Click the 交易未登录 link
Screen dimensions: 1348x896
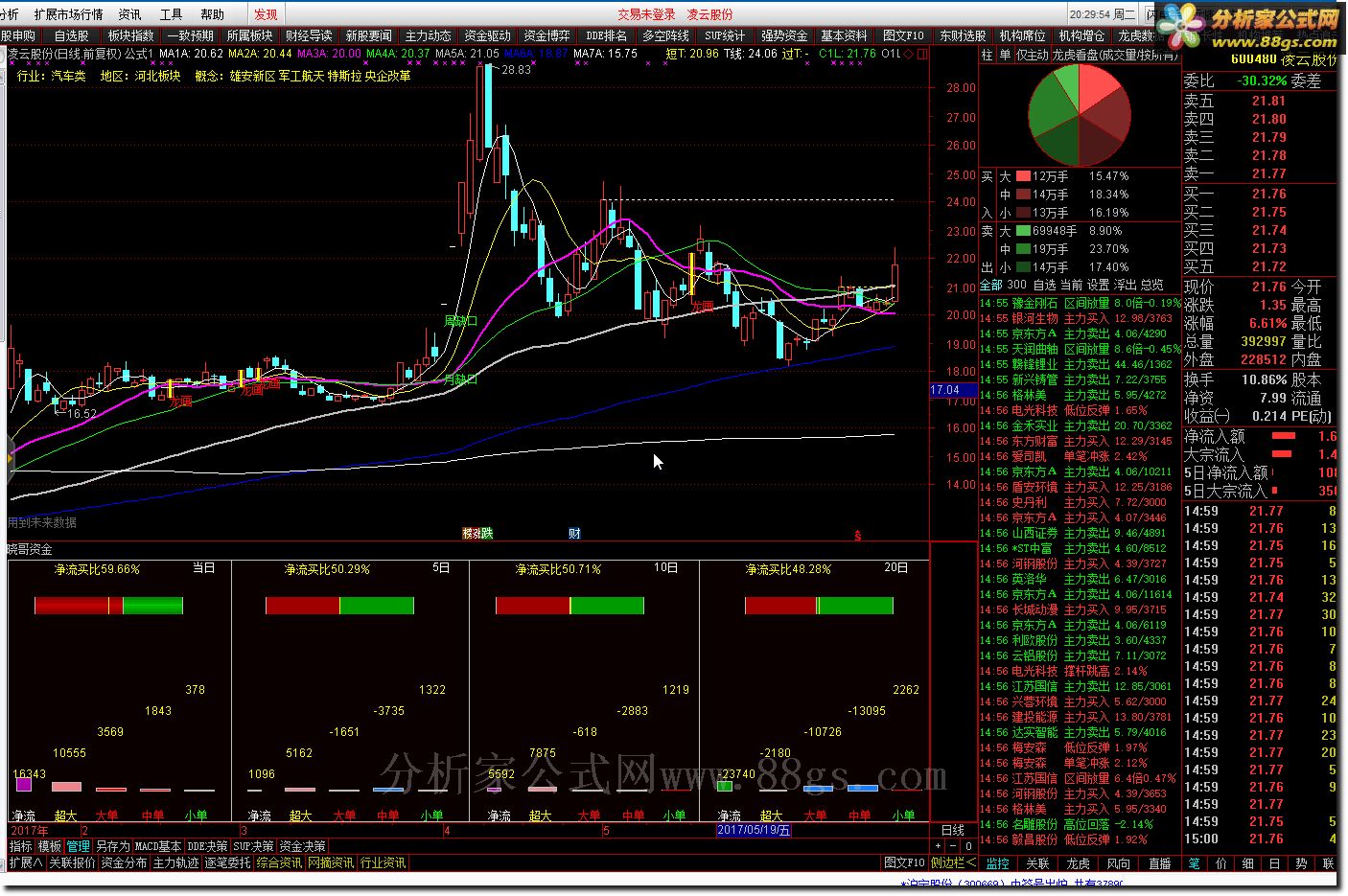(646, 14)
